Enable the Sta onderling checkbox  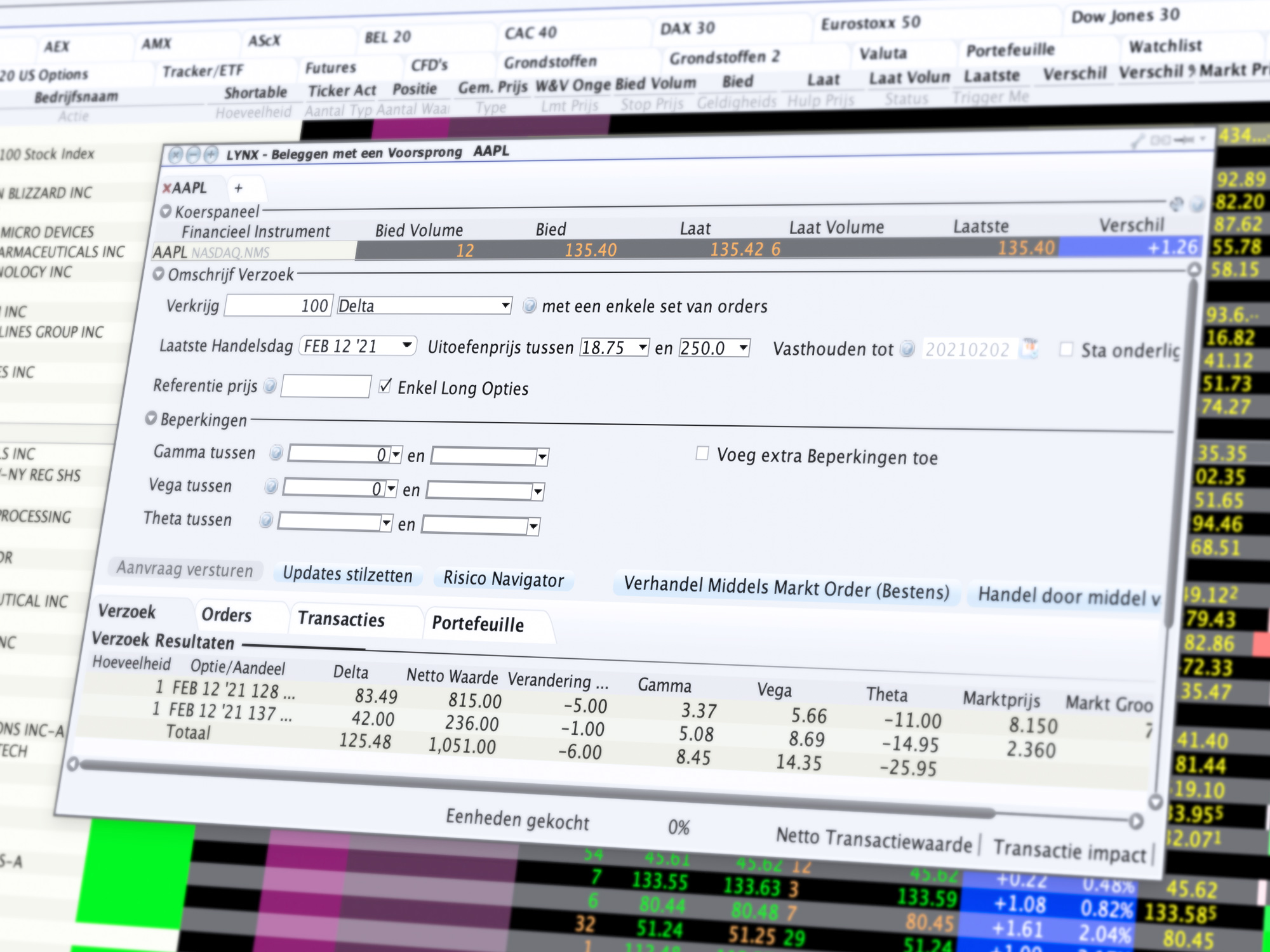pos(1067,349)
